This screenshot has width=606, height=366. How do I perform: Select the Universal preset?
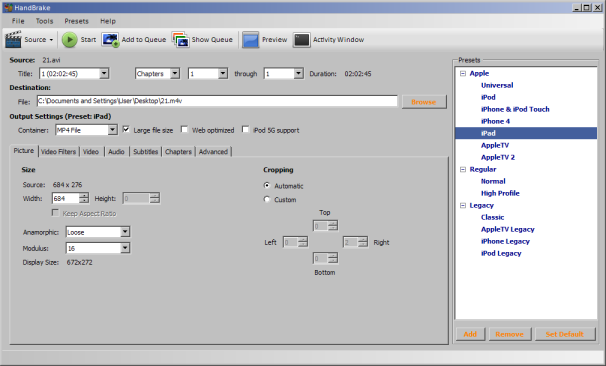coord(497,85)
